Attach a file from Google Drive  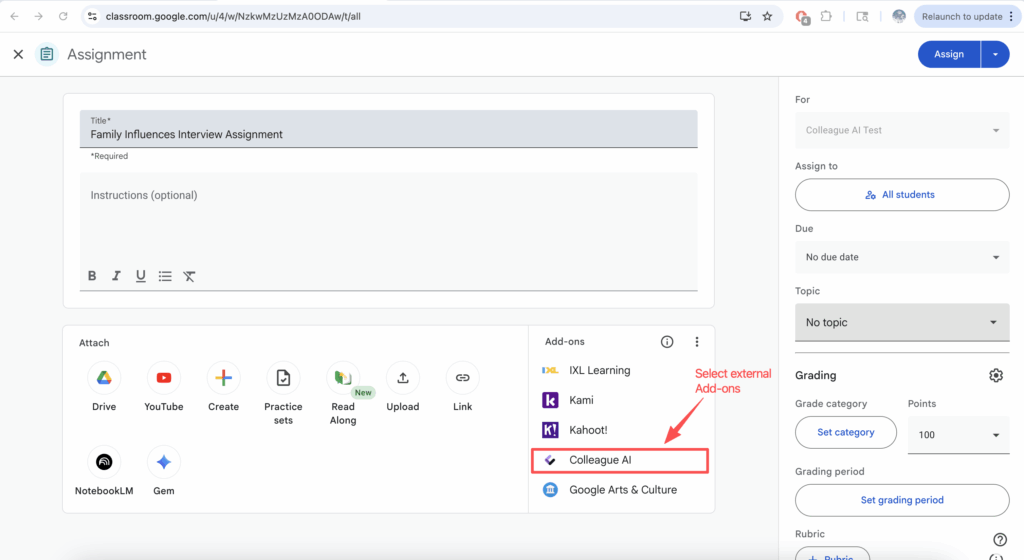coord(103,378)
